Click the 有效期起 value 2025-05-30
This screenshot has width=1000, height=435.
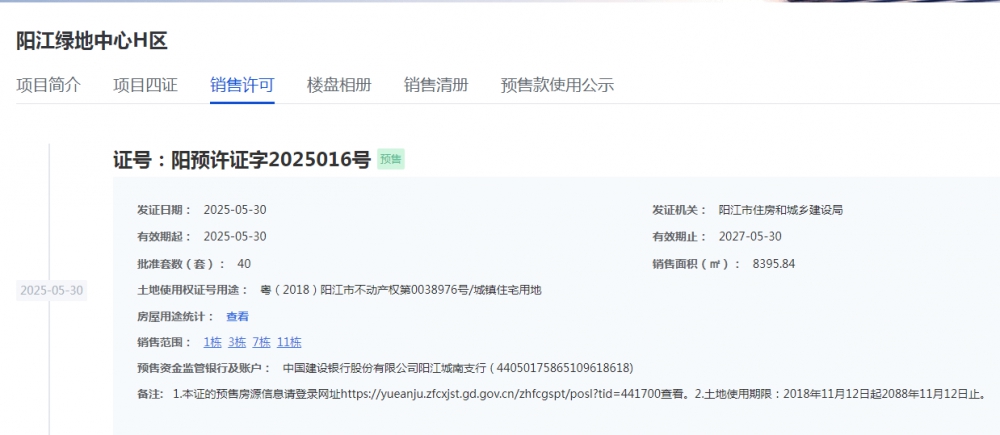[x=235, y=237]
